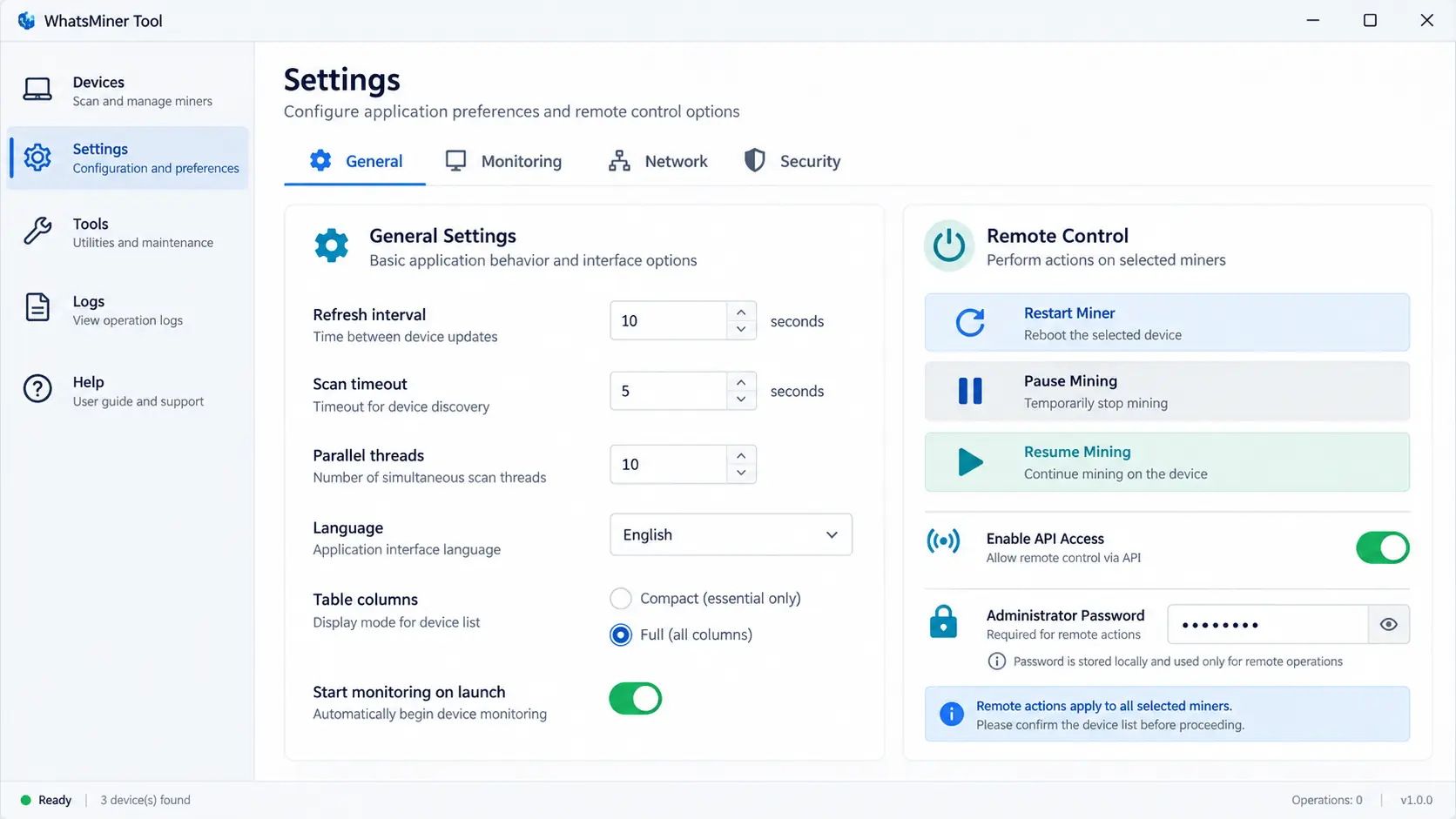Viewport: 1456px width, 819px height.
Task: Click the WhatsMiner Tool logo icon
Action: pos(26,21)
